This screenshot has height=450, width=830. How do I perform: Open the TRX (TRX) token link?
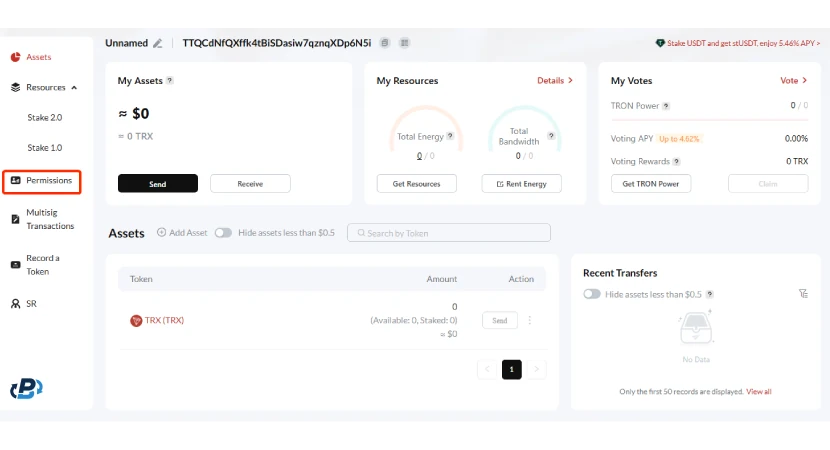tap(164, 320)
